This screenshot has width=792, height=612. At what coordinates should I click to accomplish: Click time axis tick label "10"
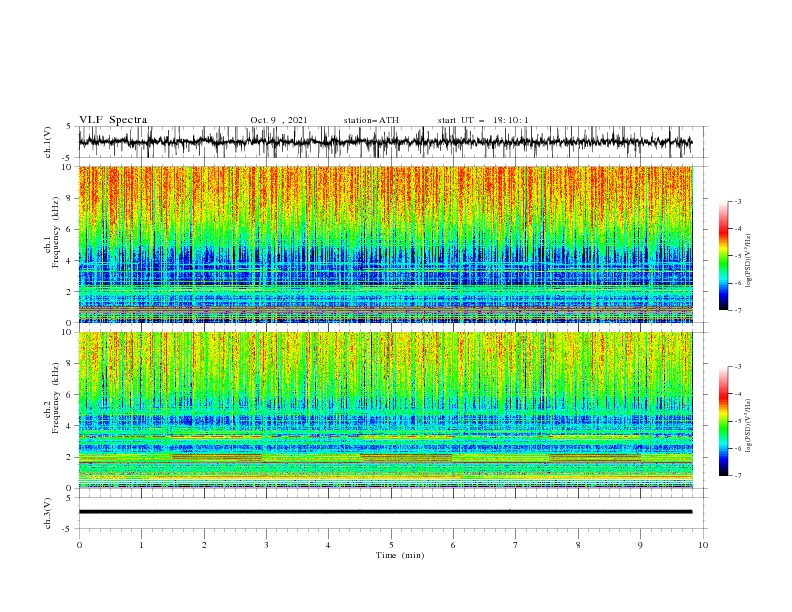coord(703,545)
